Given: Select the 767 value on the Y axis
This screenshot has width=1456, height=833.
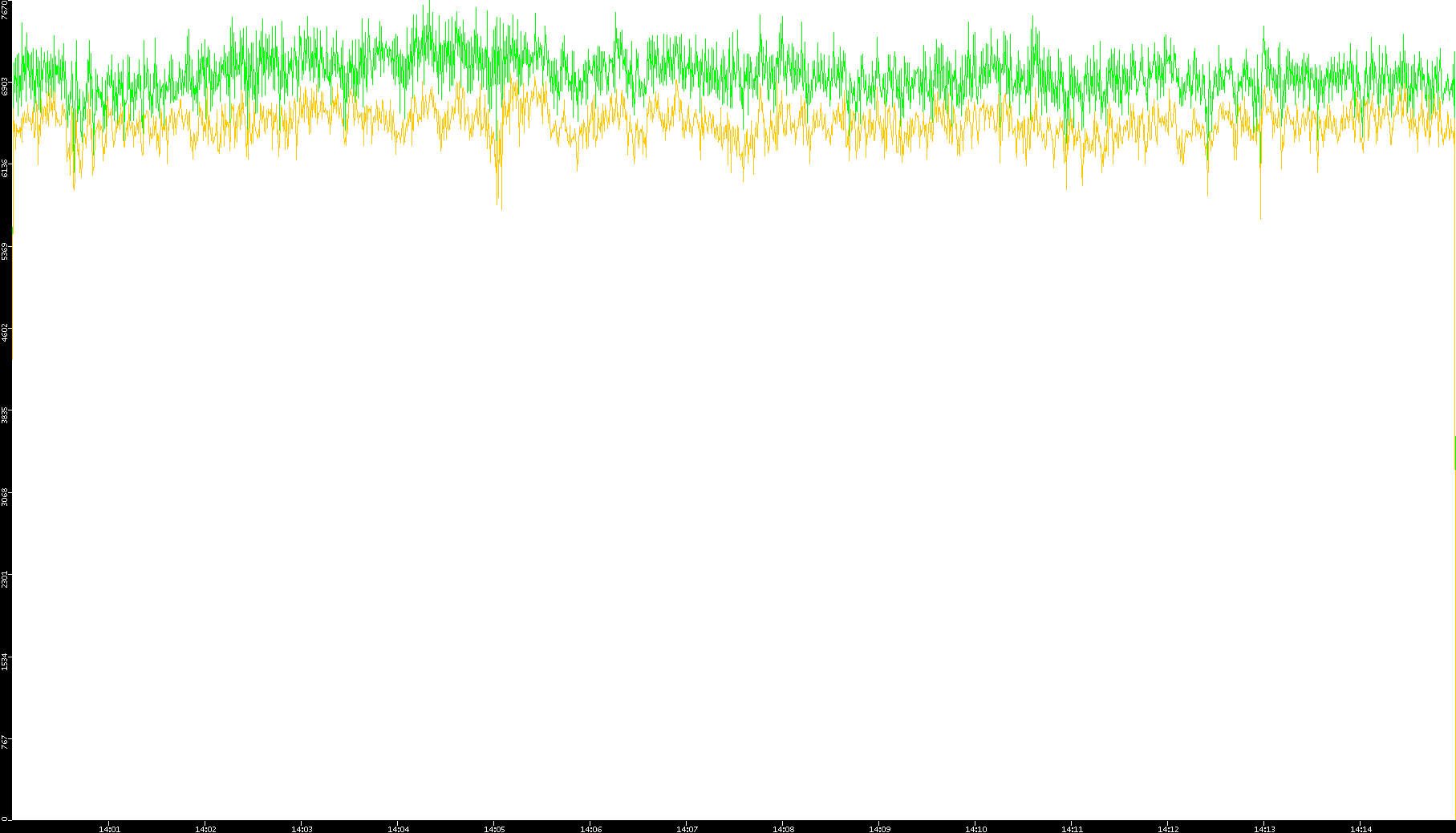Looking at the screenshot, I should click(6, 742).
